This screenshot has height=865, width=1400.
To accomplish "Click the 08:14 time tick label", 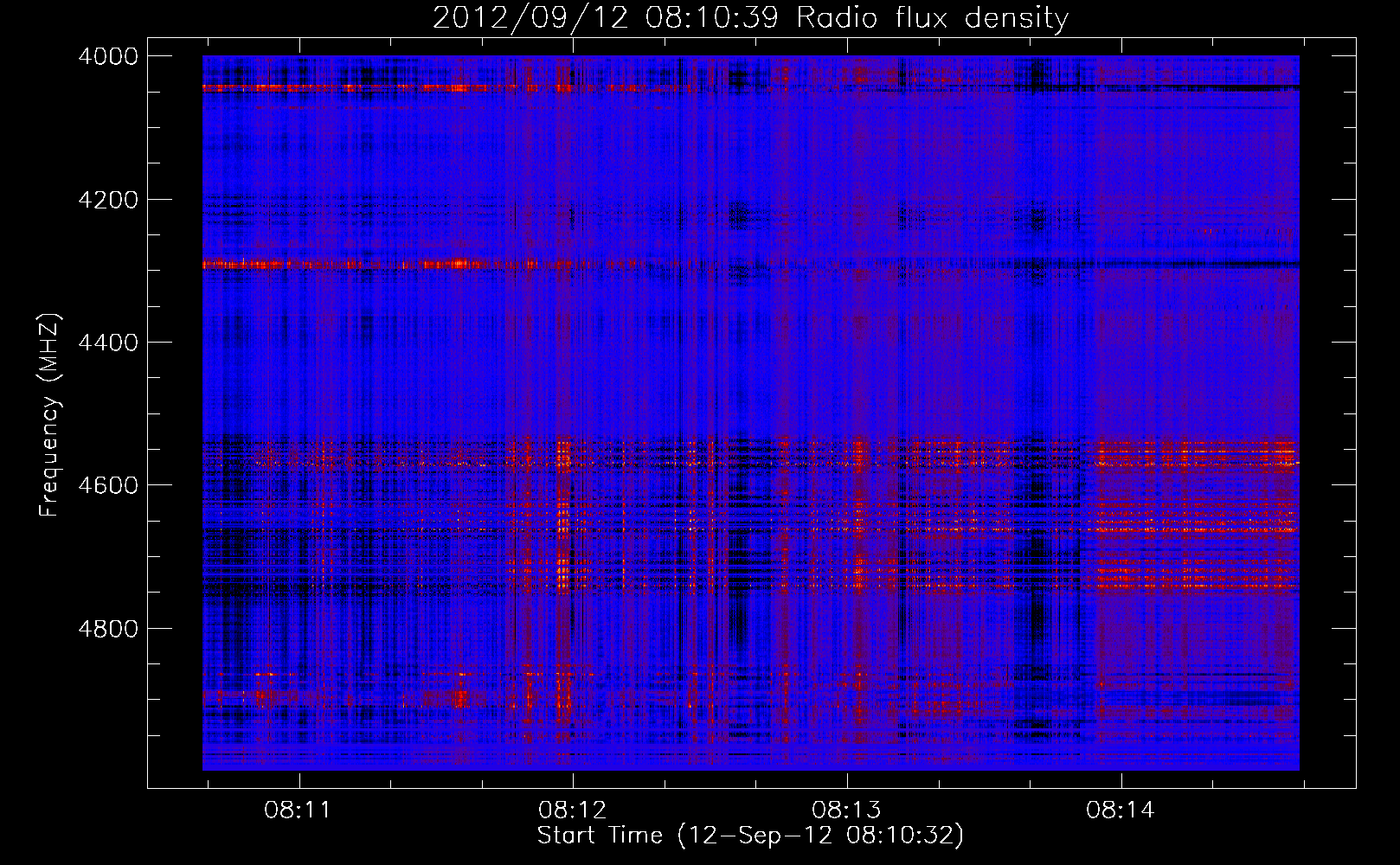I will [1121, 810].
